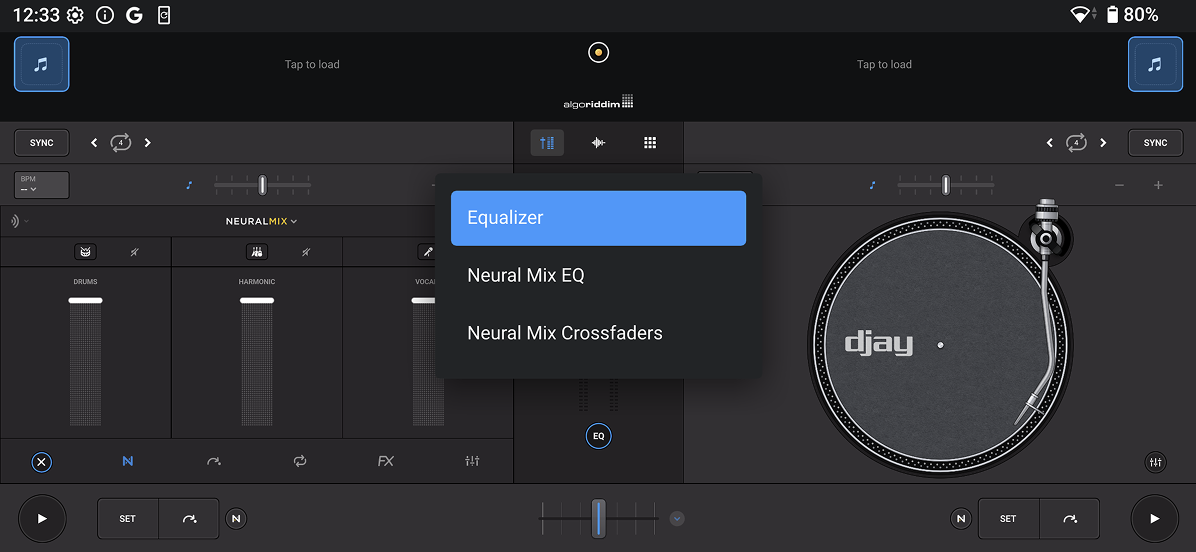Click the left deck tempo slider
This screenshot has height=552, width=1196.
click(x=262, y=185)
